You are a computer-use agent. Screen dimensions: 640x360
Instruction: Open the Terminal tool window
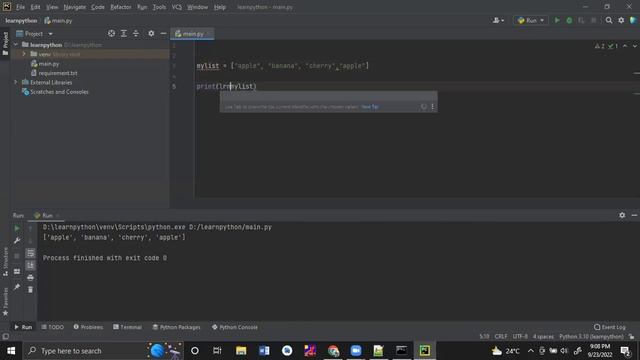[127, 327]
